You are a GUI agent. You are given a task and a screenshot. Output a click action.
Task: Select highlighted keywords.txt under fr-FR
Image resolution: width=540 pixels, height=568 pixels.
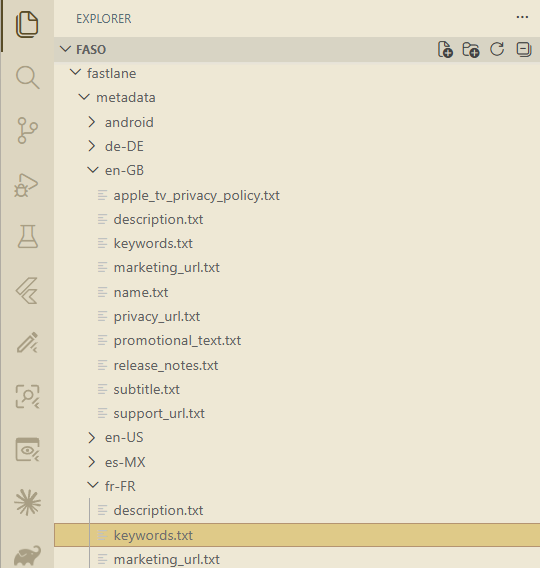(297, 535)
